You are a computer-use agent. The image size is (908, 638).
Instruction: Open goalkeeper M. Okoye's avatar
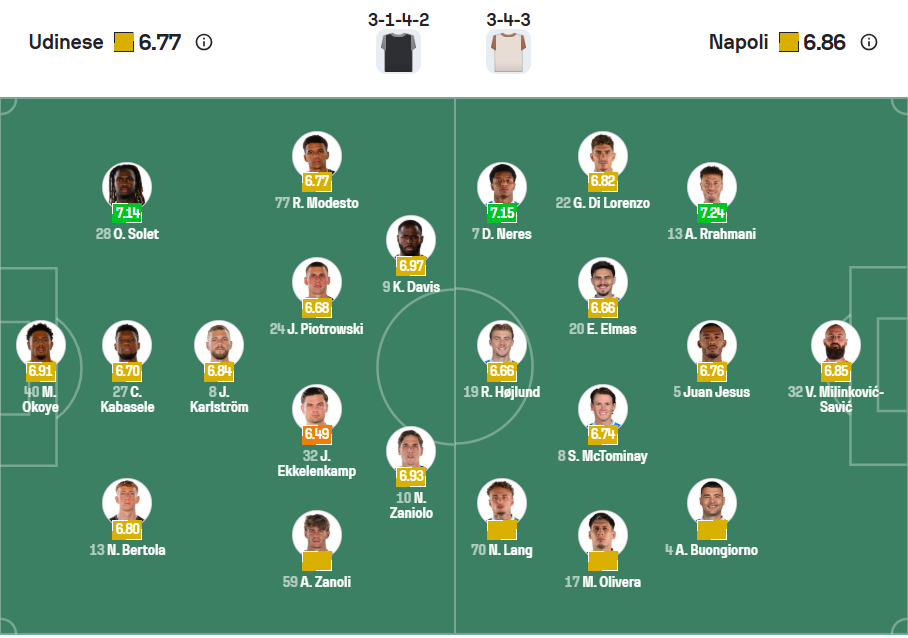pos(41,345)
